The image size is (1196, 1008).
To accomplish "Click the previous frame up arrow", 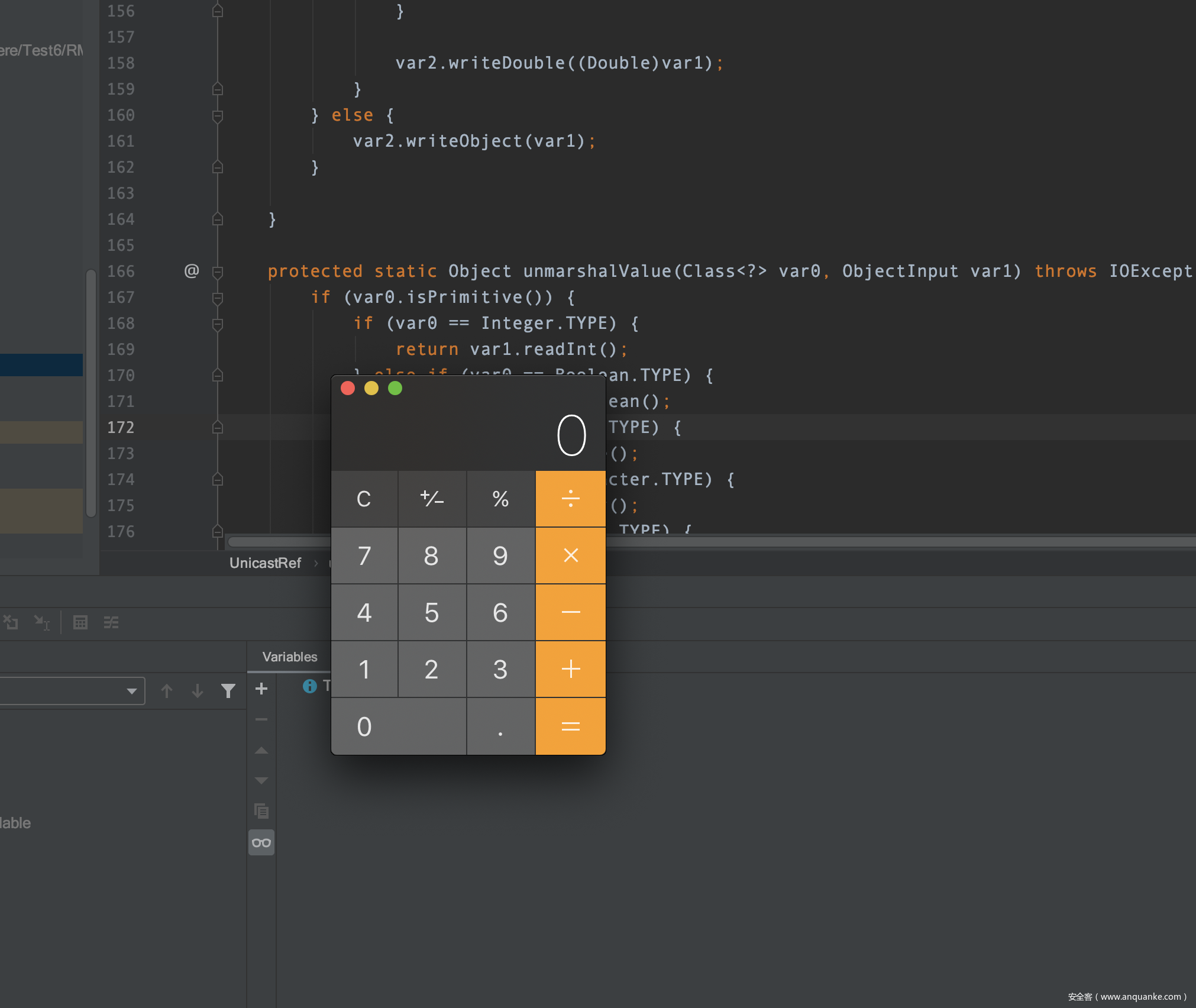I will (x=167, y=691).
